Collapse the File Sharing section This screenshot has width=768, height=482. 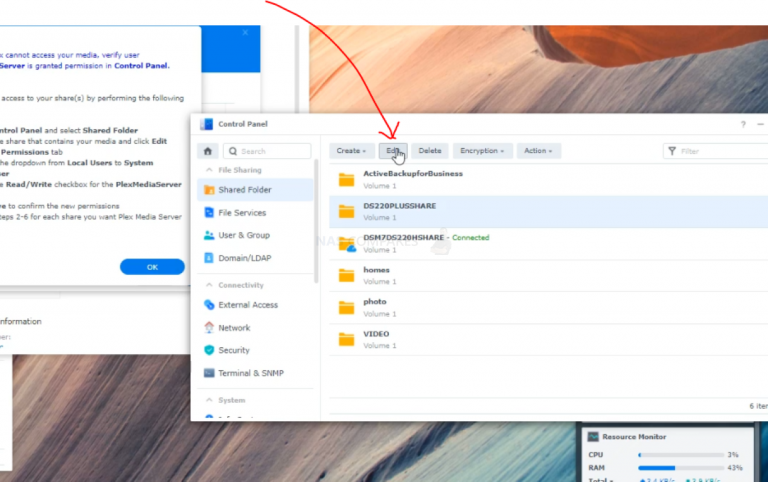(x=208, y=170)
